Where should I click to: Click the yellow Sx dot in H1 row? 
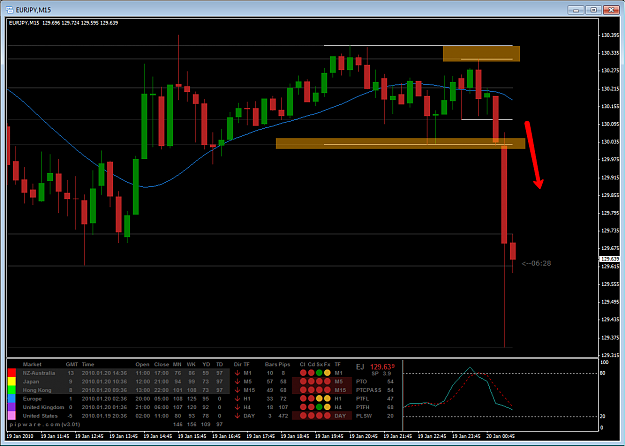(319, 399)
